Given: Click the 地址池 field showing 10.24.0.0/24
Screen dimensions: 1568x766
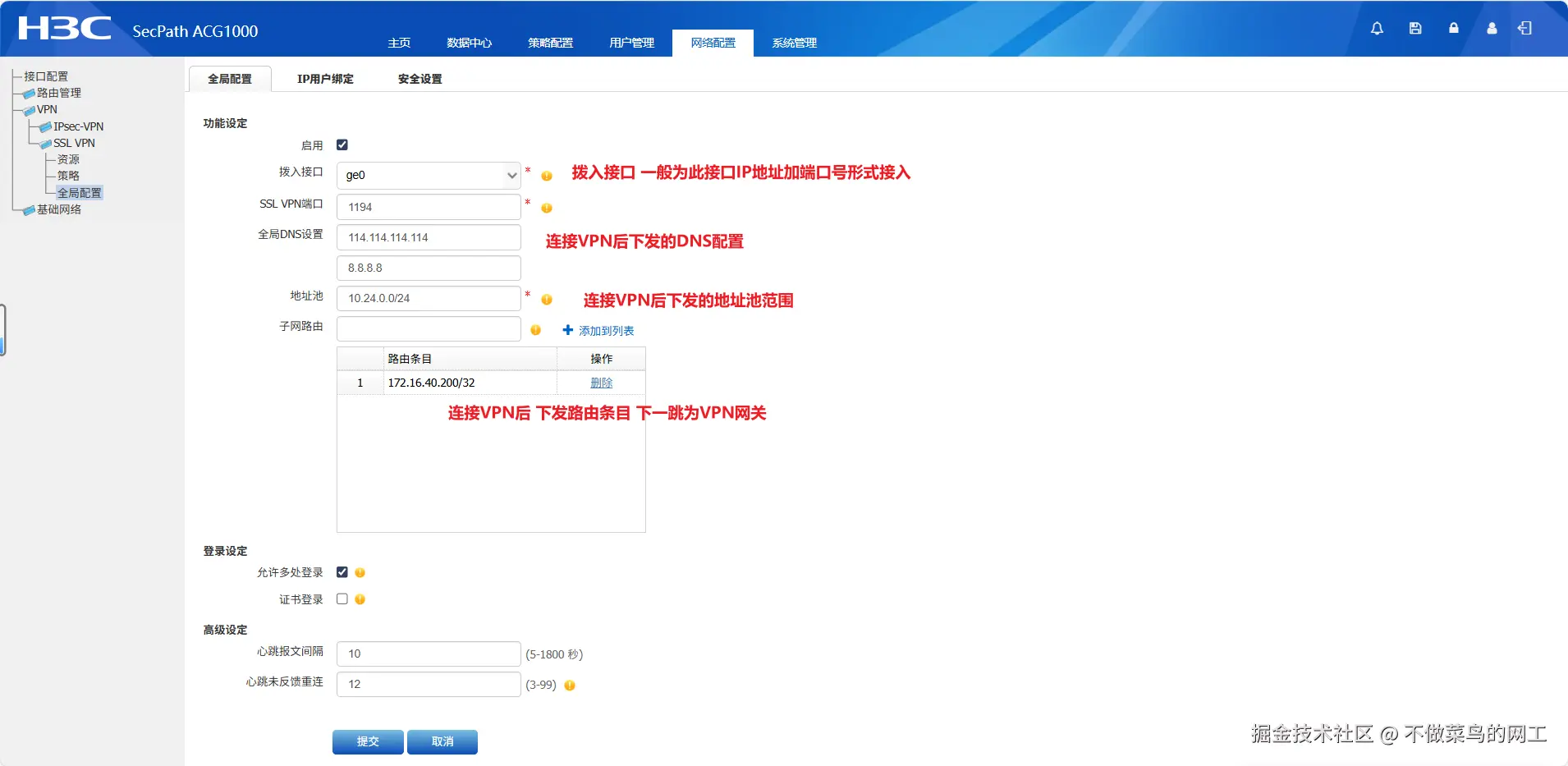Looking at the screenshot, I should 429,298.
